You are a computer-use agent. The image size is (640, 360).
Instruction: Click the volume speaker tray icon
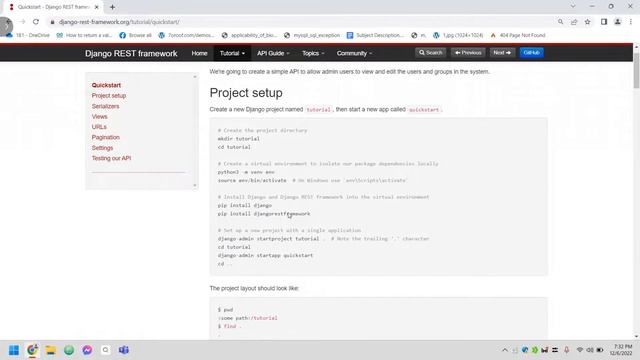[x=590, y=350]
